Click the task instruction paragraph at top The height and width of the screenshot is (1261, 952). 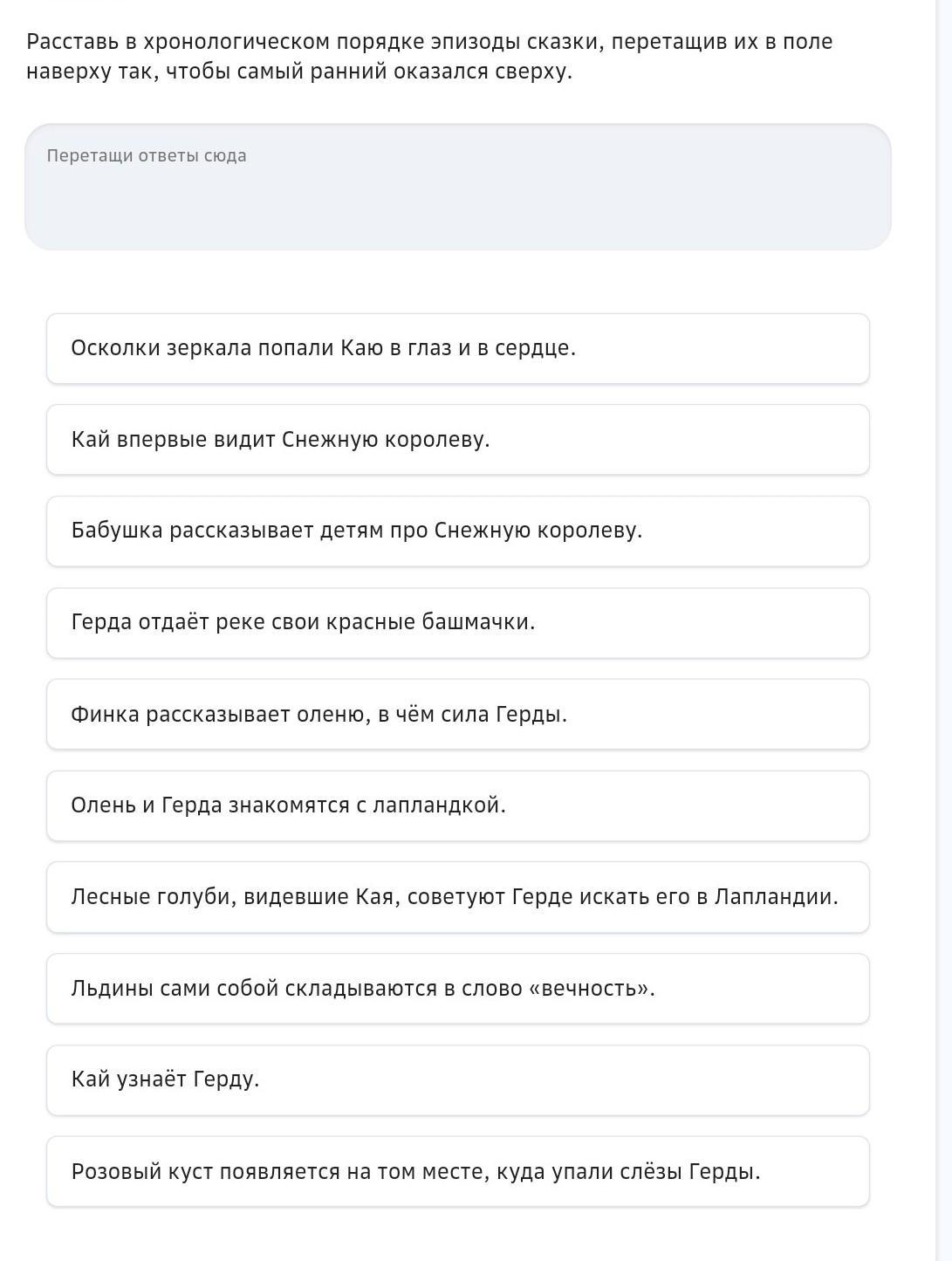pyautogui.click(x=429, y=57)
